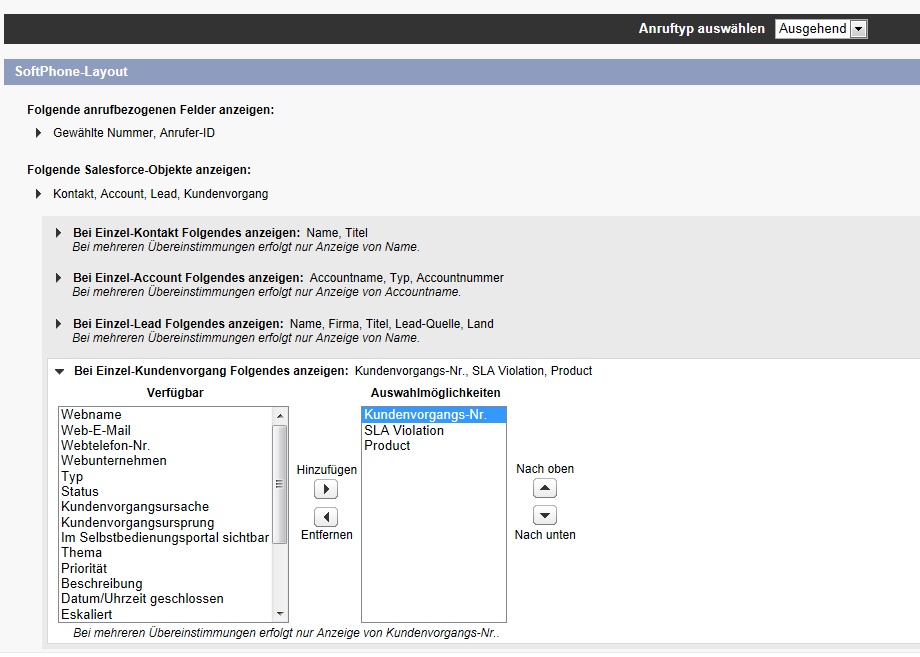Select the Kundenvorgangs-Nr. entry
This screenshot has height=657, width=920.
[420, 414]
